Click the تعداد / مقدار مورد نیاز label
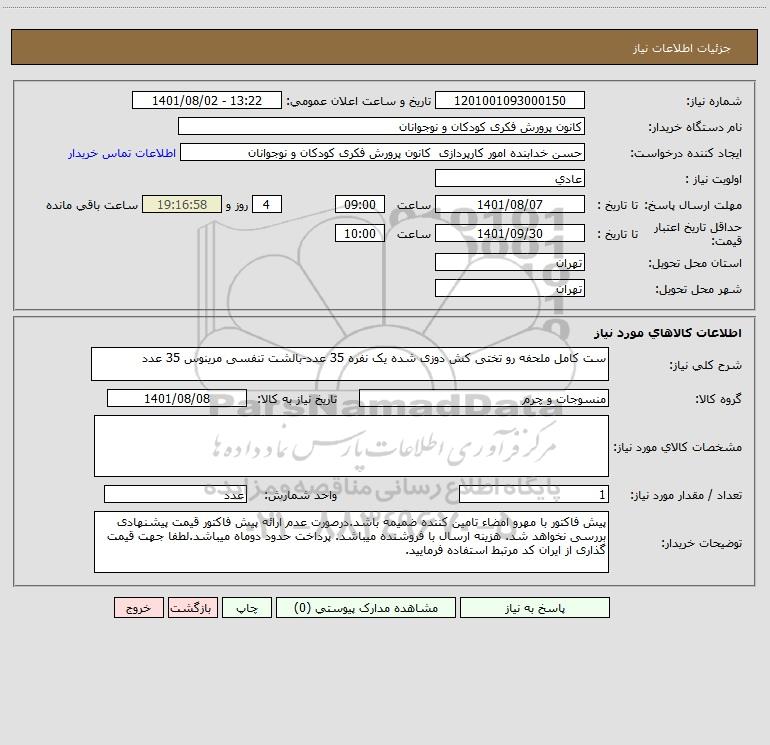This screenshot has height=745, width=770. 686,496
